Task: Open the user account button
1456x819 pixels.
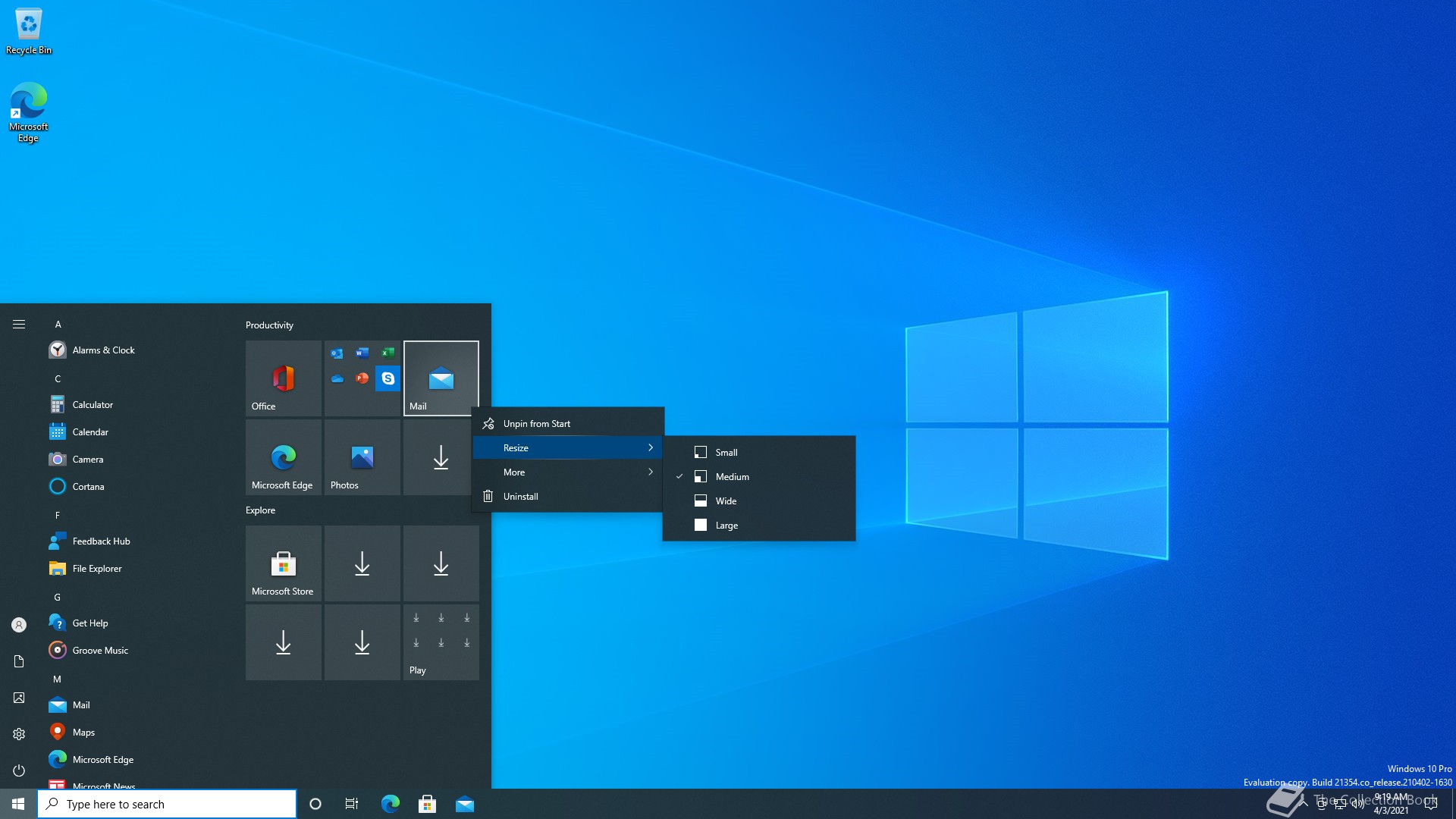Action: 19,625
